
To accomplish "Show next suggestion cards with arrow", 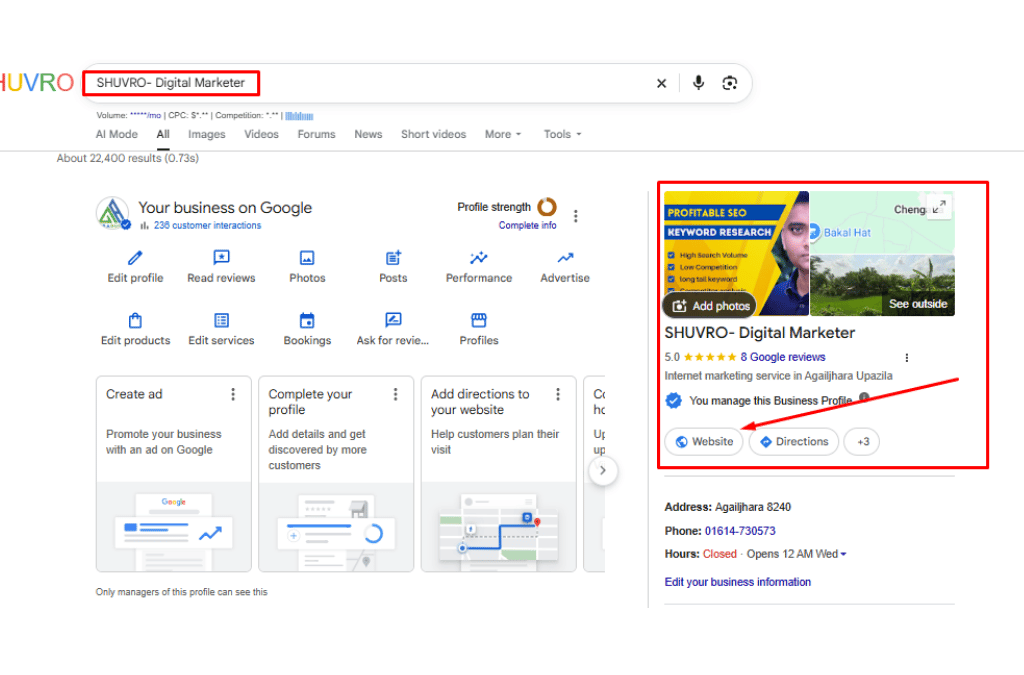I will (603, 471).
